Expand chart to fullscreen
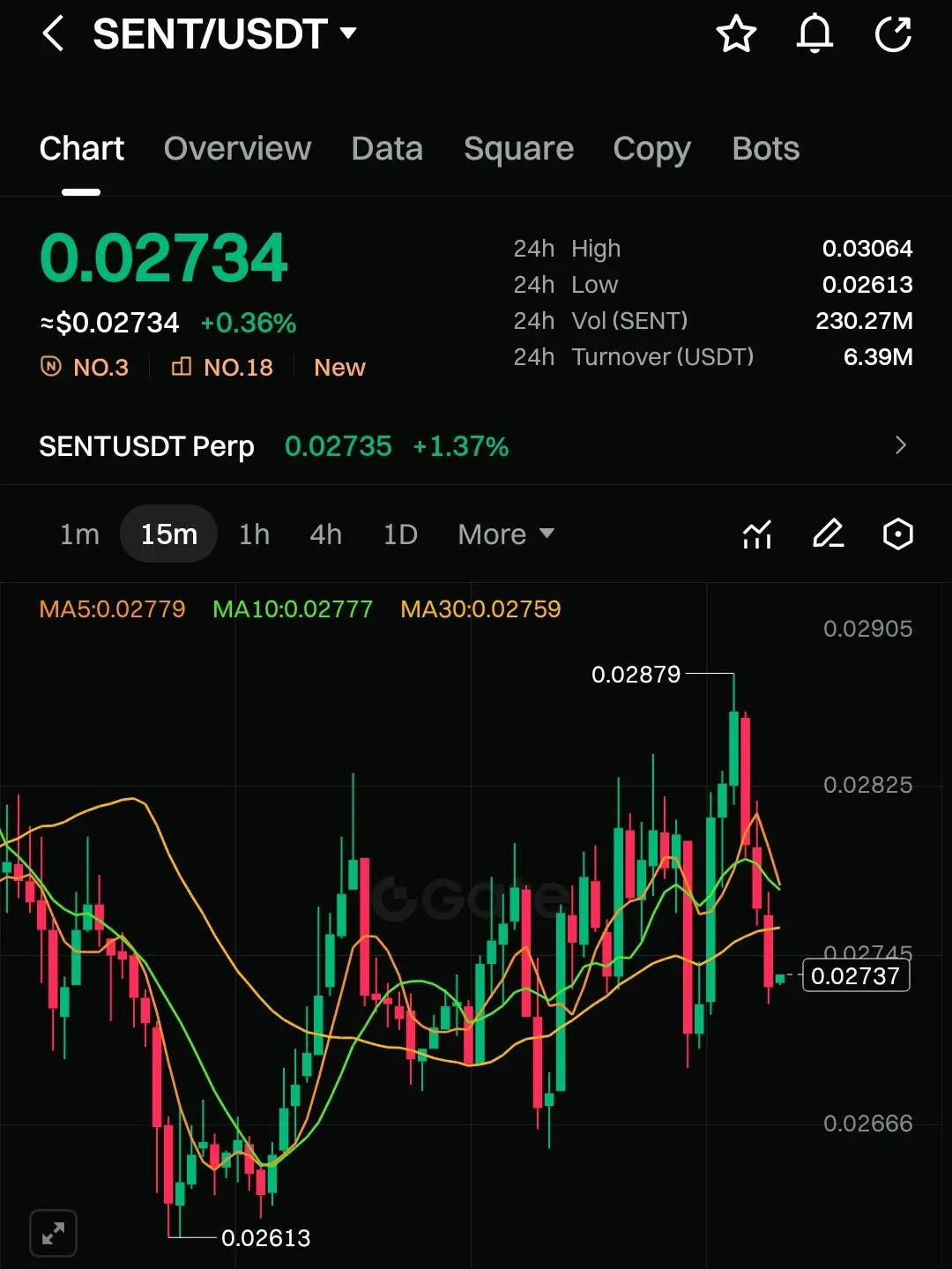This screenshot has height=1269, width=952. tap(53, 1232)
